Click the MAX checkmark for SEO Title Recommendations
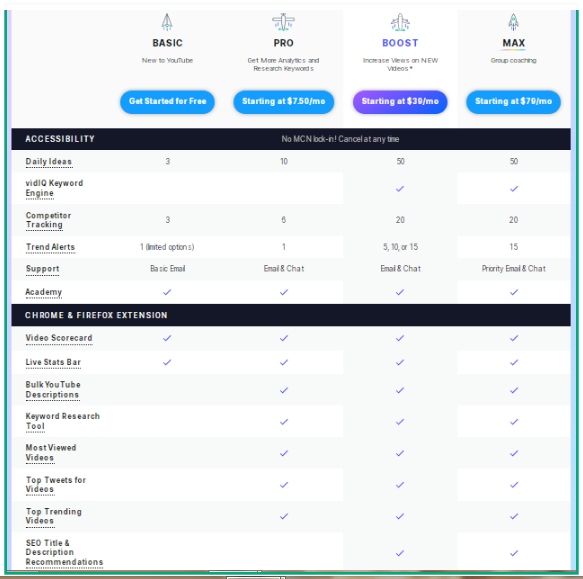 tap(514, 553)
